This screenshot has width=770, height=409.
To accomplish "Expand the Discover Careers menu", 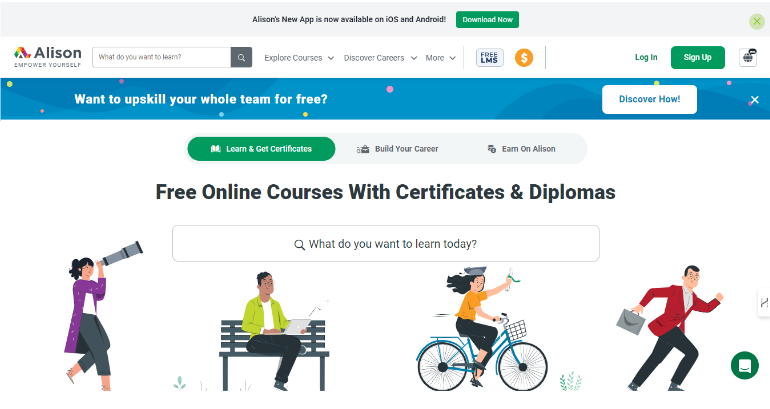I will [x=380, y=58].
